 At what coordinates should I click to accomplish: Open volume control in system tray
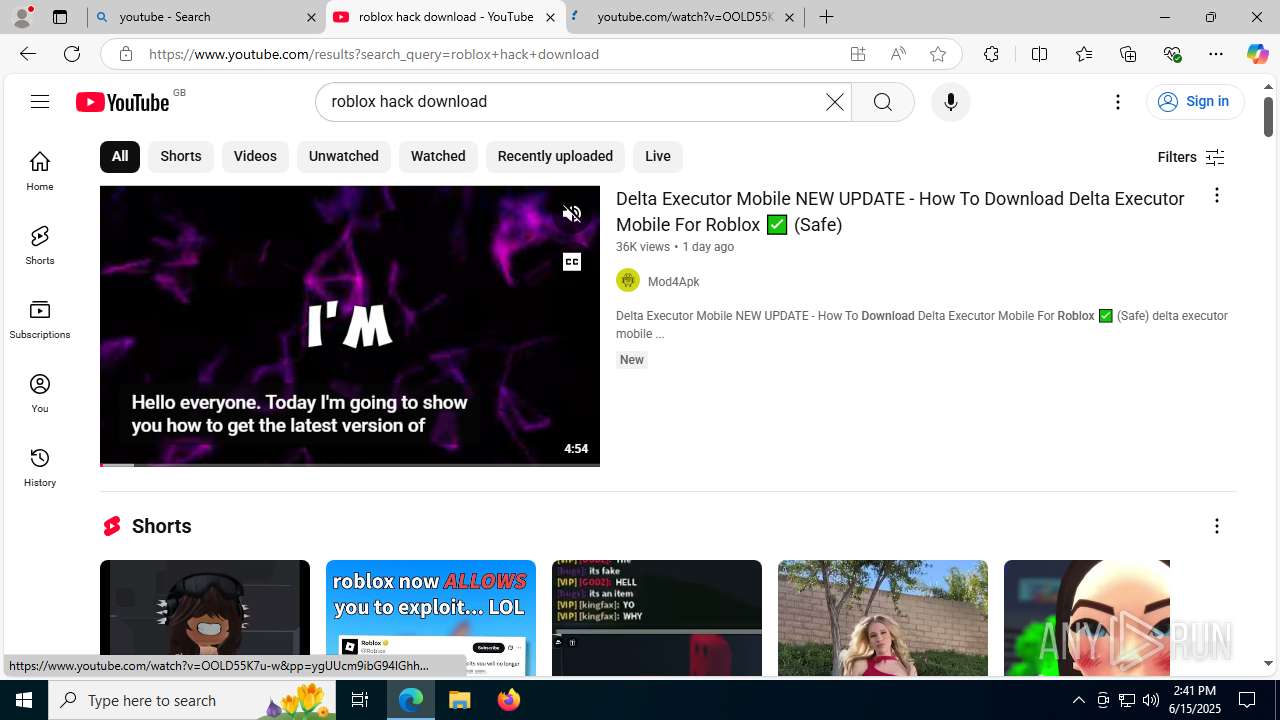(x=1150, y=700)
